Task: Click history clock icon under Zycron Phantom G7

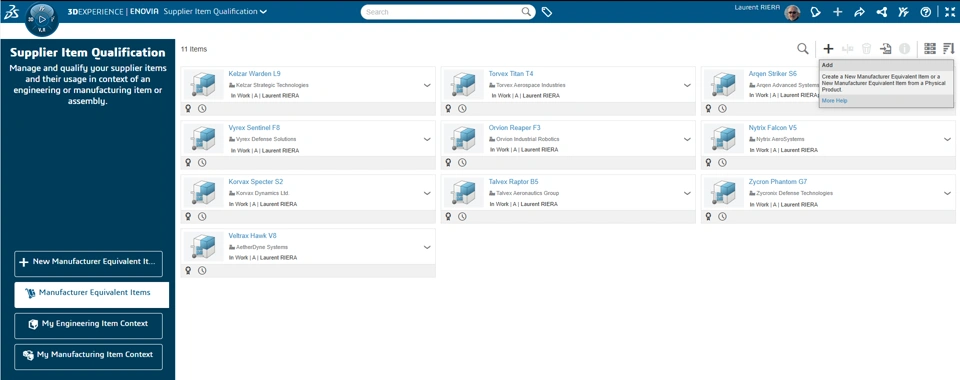Action: pyautogui.click(x=722, y=216)
